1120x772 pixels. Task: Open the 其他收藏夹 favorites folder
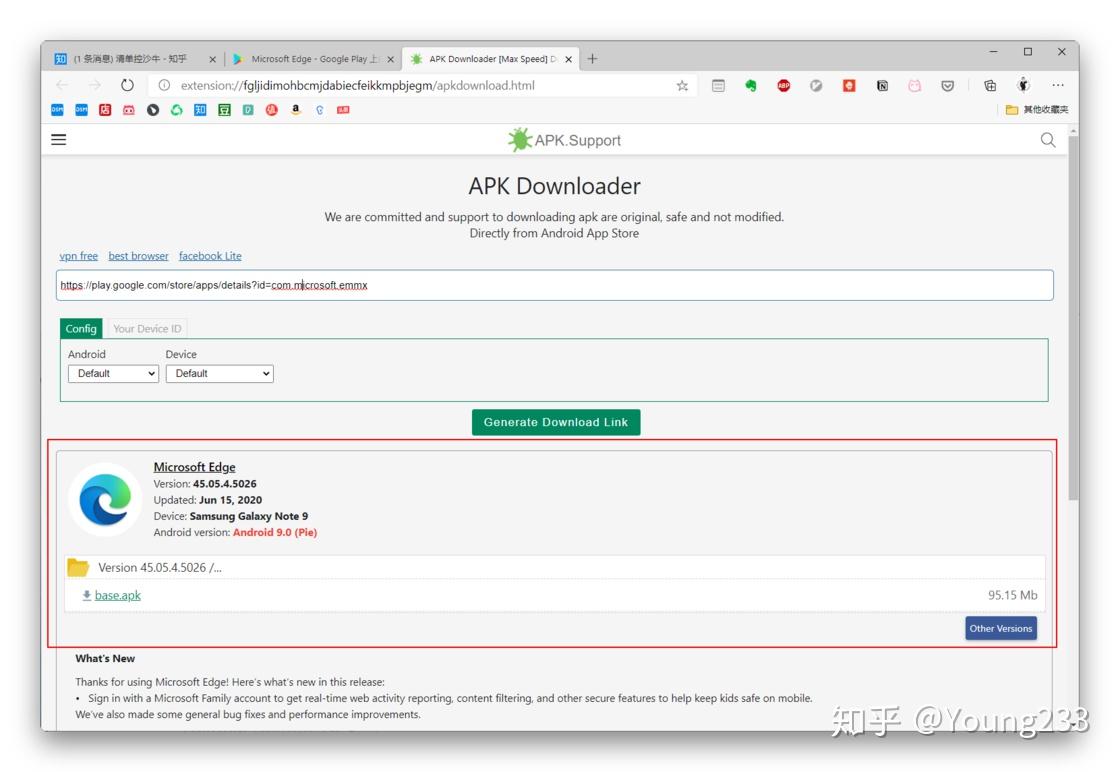(1037, 110)
